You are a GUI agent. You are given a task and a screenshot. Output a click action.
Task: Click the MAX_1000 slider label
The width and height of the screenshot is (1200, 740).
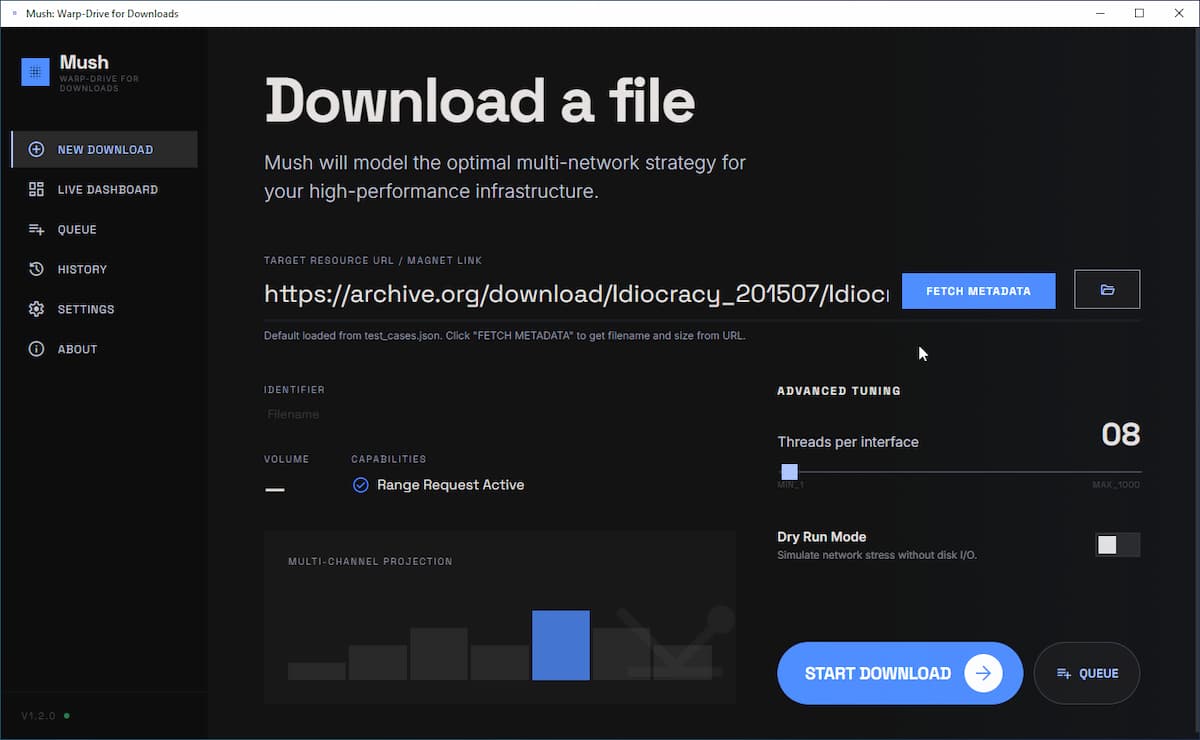pyautogui.click(x=1116, y=485)
